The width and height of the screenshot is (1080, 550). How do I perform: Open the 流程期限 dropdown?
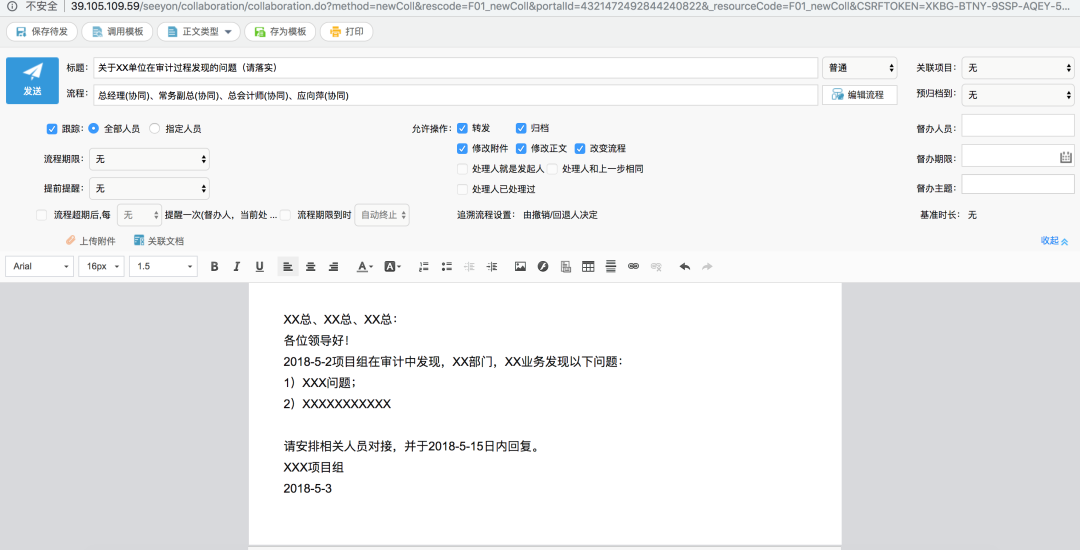tap(150, 159)
